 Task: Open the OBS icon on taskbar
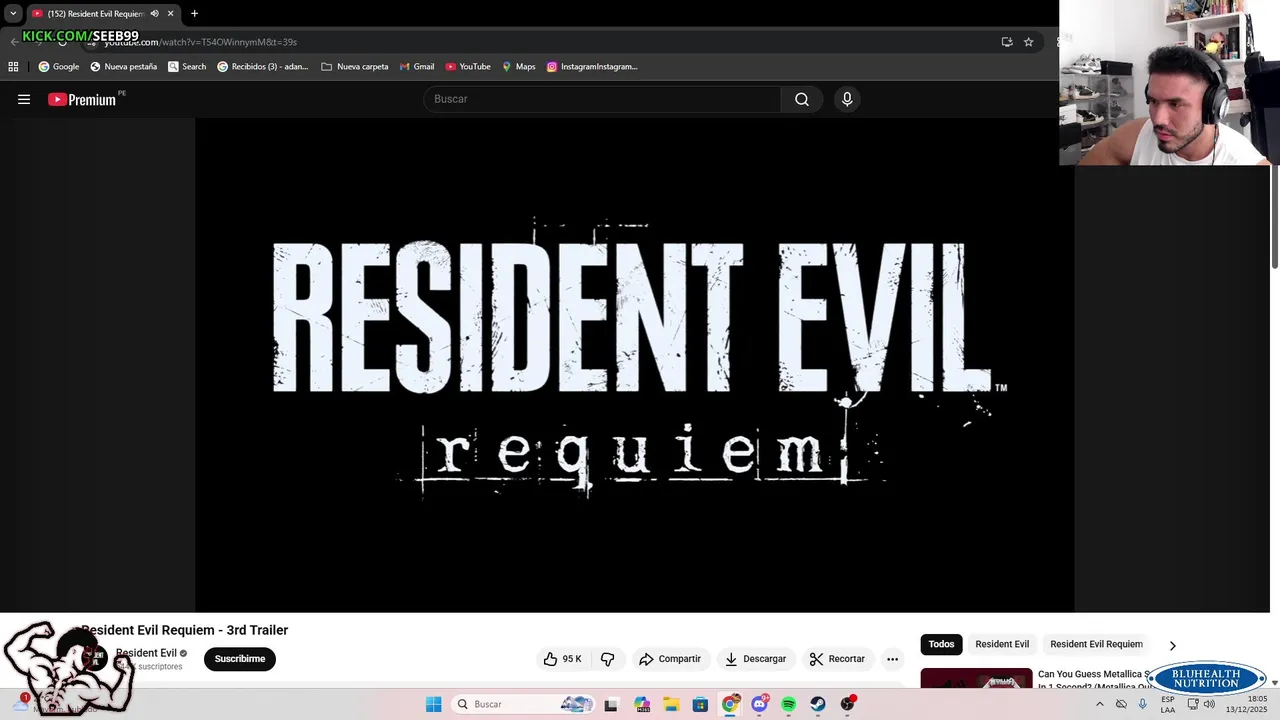coord(848,704)
